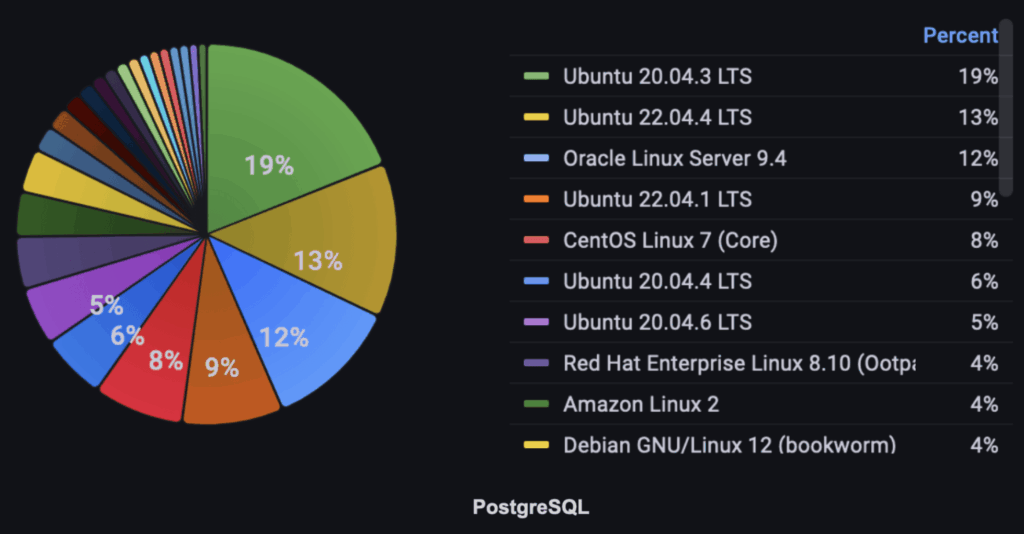Click the green Ubuntu 20.04.3 LTS legend swatch
This screenshot has height=534, width=1024.
click(536, 76)
